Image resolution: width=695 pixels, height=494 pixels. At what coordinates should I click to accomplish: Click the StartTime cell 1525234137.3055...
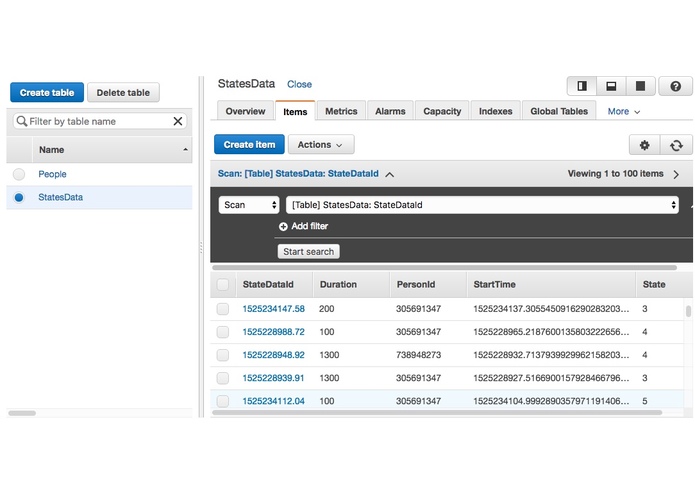click(x=551, y=309)
